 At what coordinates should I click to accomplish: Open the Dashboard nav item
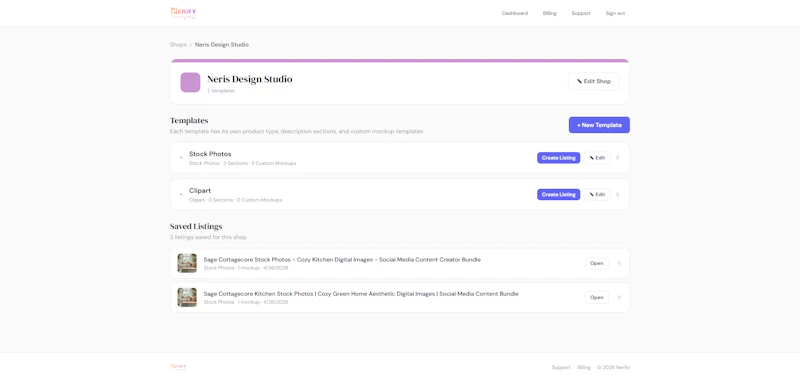click(515, 13)
